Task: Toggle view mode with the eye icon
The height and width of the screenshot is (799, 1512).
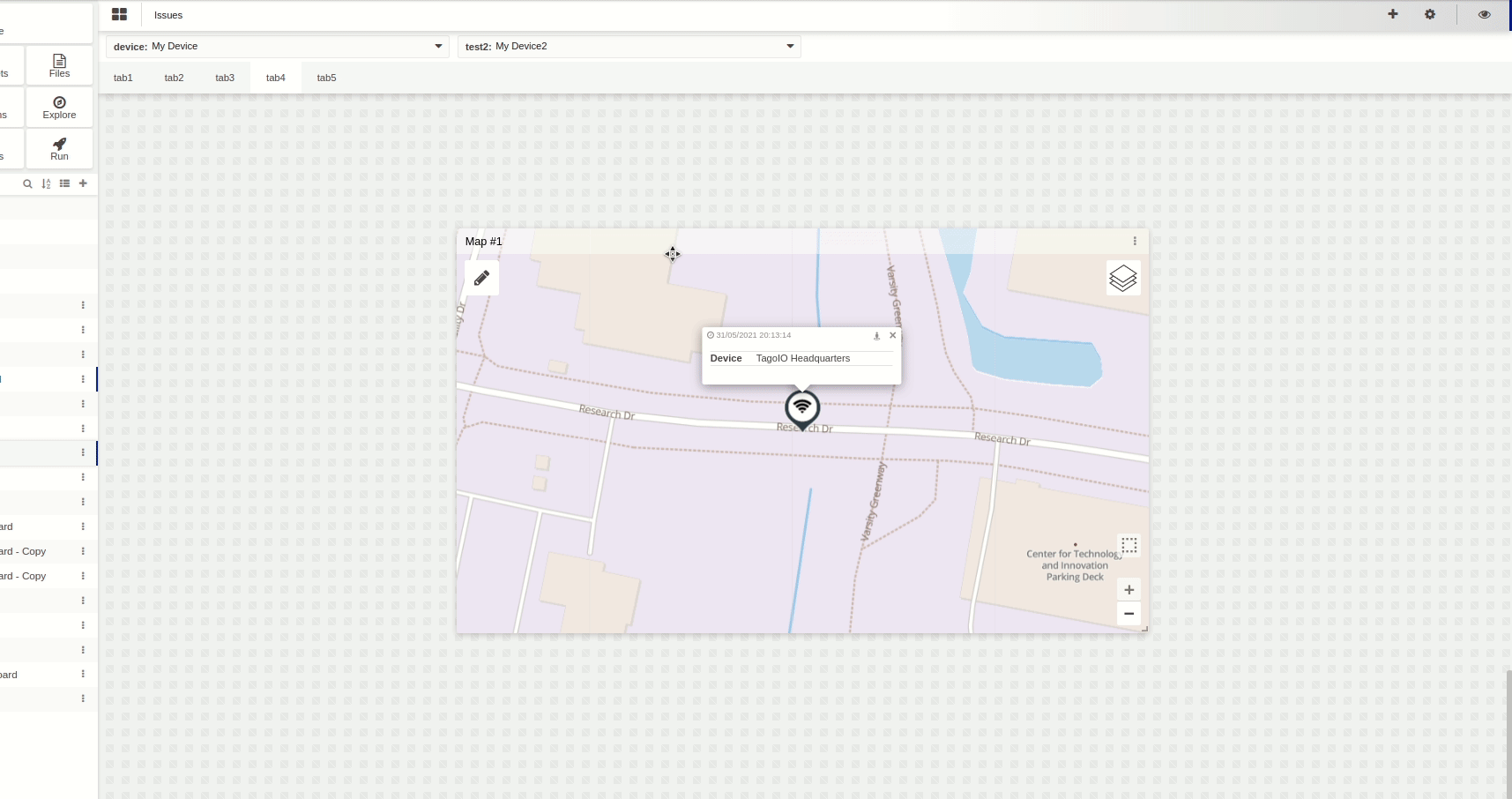Action: click(x=1485, y=14)
